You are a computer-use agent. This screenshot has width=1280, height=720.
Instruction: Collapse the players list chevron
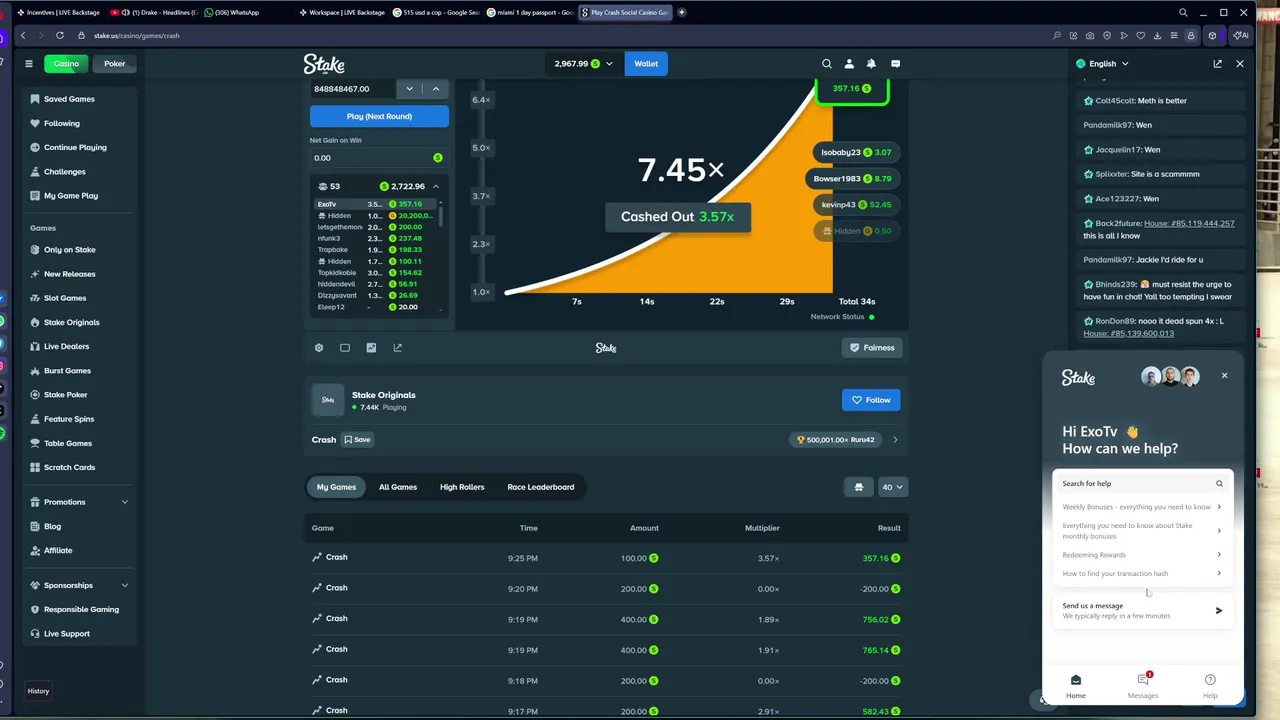(436, 187)
